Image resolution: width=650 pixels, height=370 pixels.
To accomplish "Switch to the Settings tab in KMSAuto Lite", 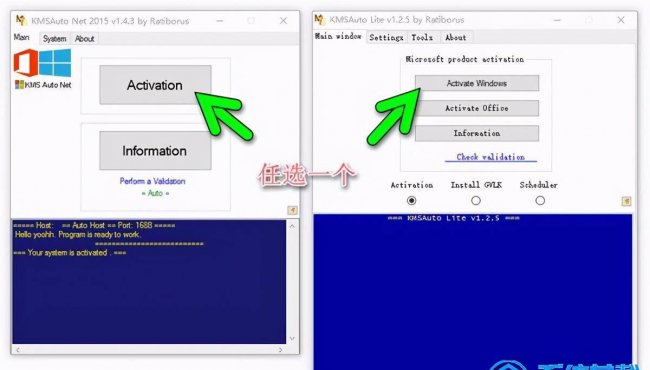I will 386,37.
